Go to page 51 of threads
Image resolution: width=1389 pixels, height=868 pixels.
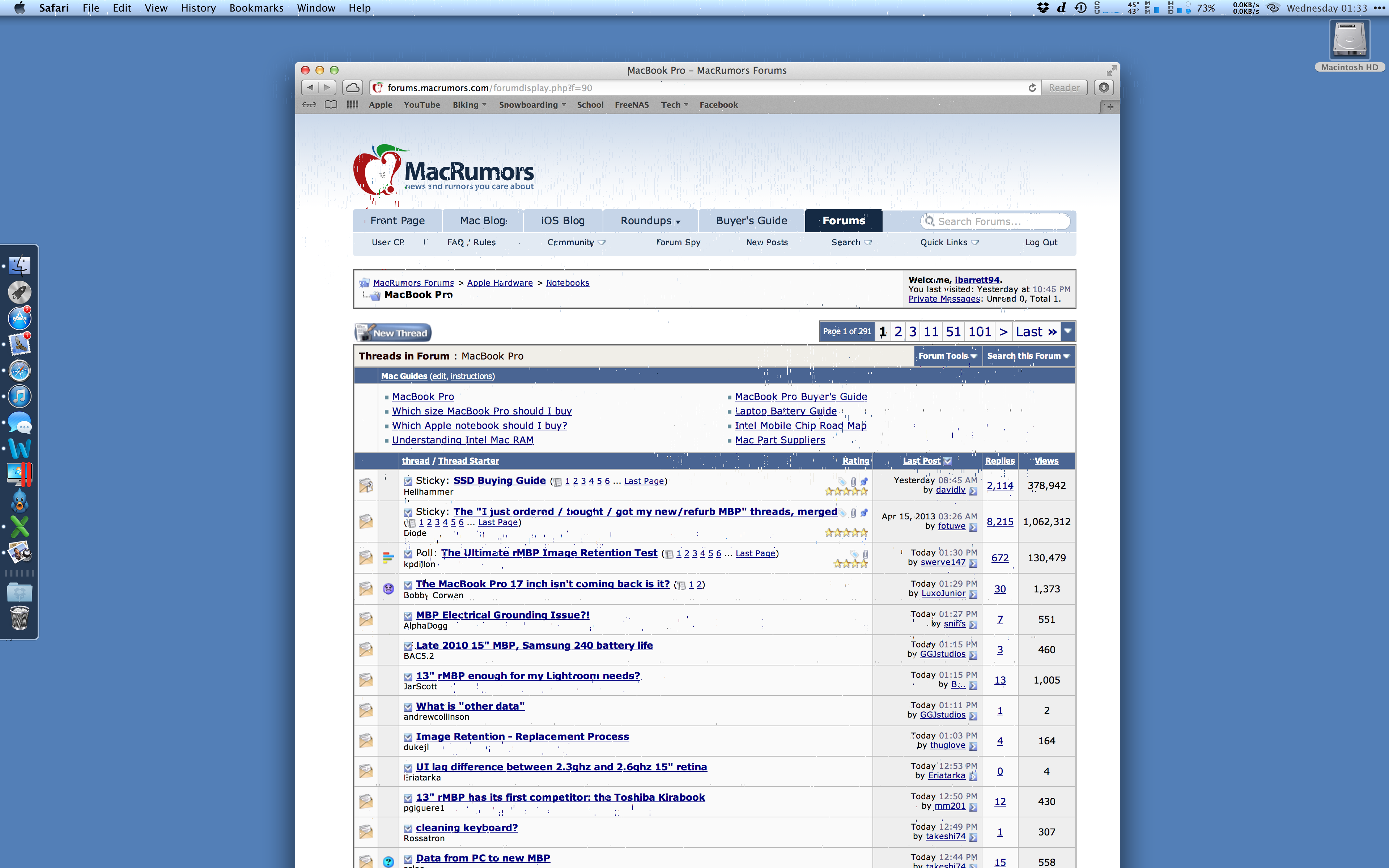953,331
